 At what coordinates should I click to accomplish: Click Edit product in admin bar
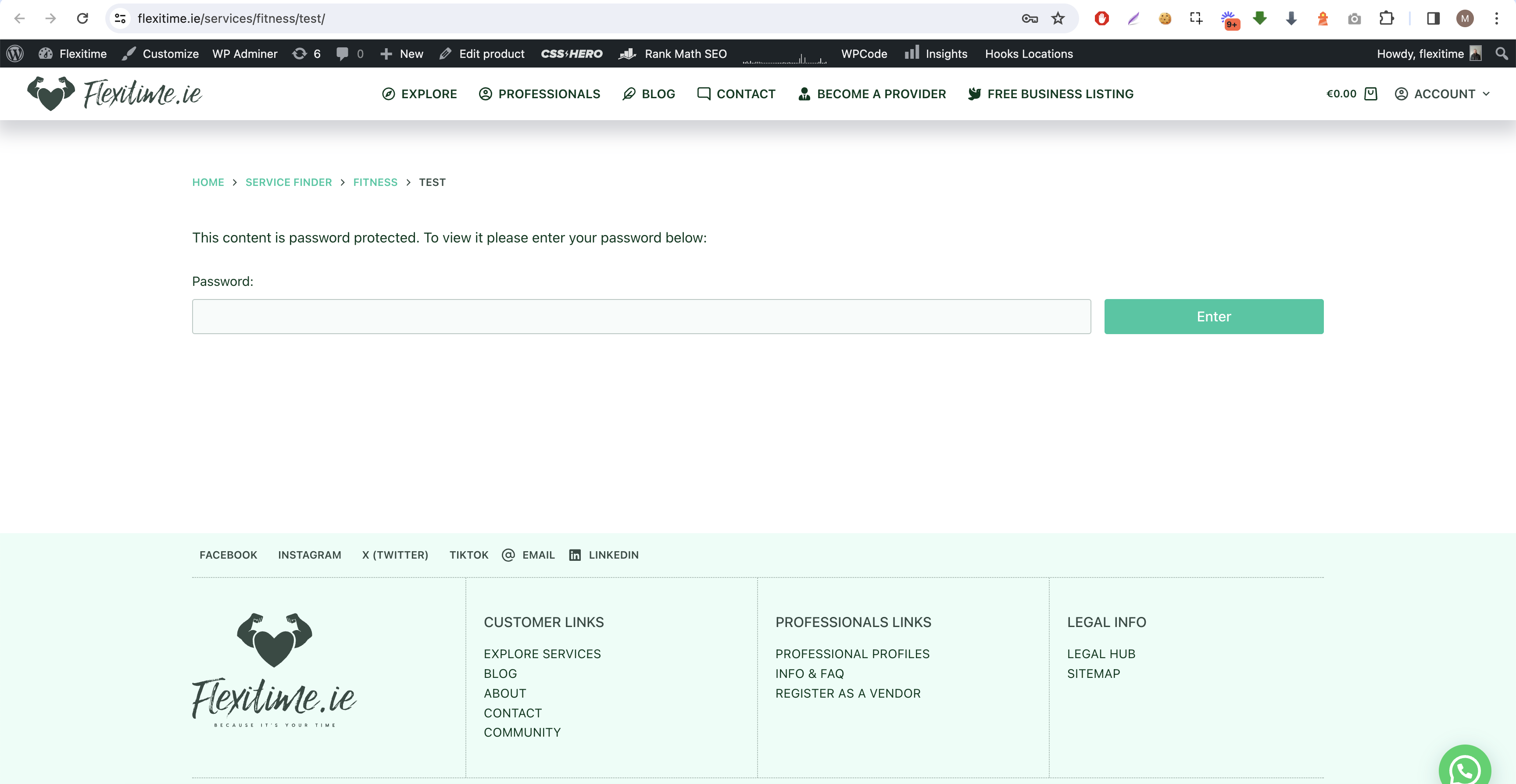coord(482,53)
